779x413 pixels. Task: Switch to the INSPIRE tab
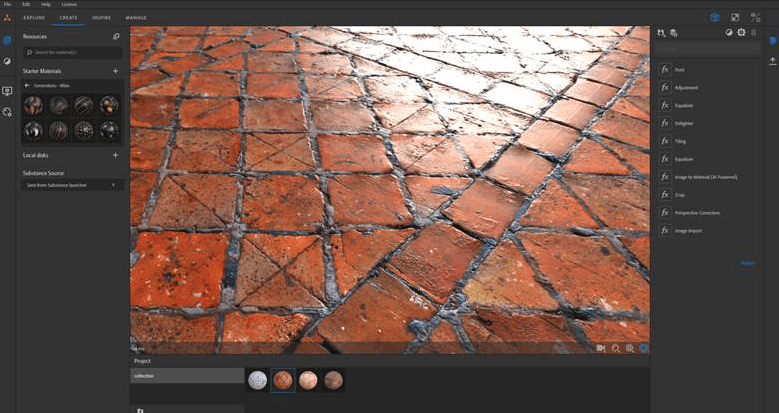[101, 17]
